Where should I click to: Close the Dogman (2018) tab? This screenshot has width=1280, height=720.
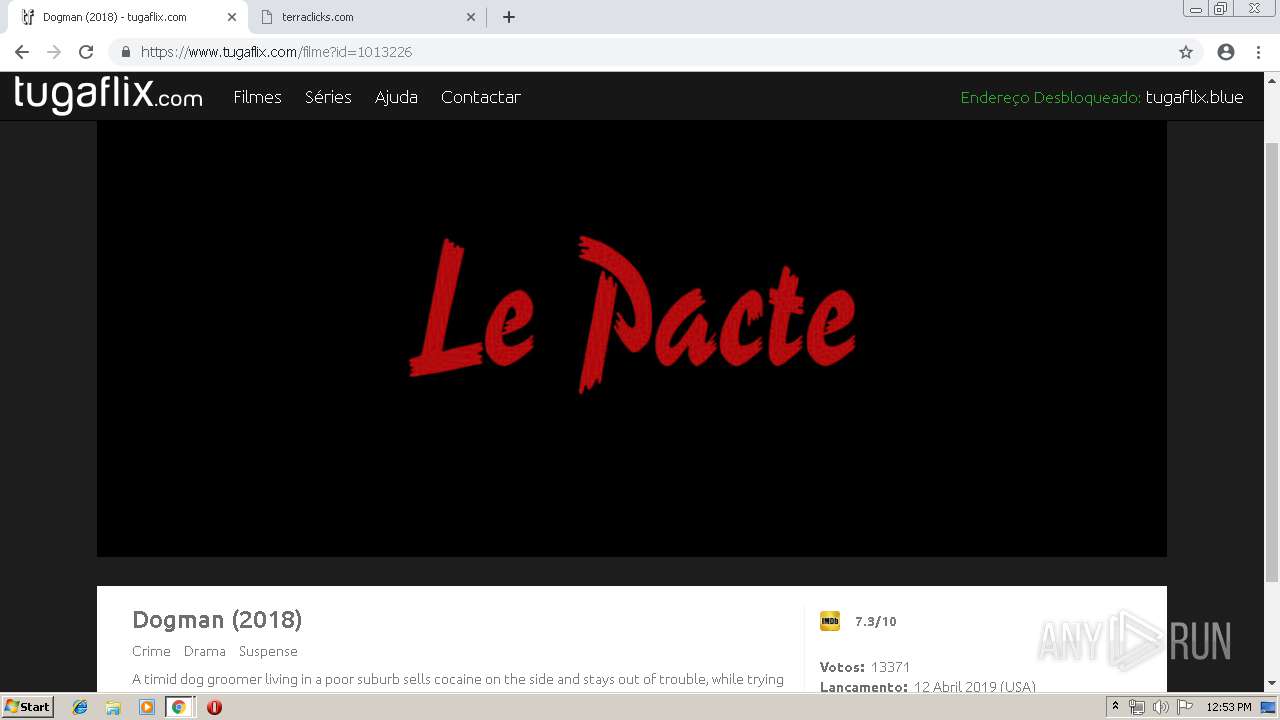[x=231, y=17]
